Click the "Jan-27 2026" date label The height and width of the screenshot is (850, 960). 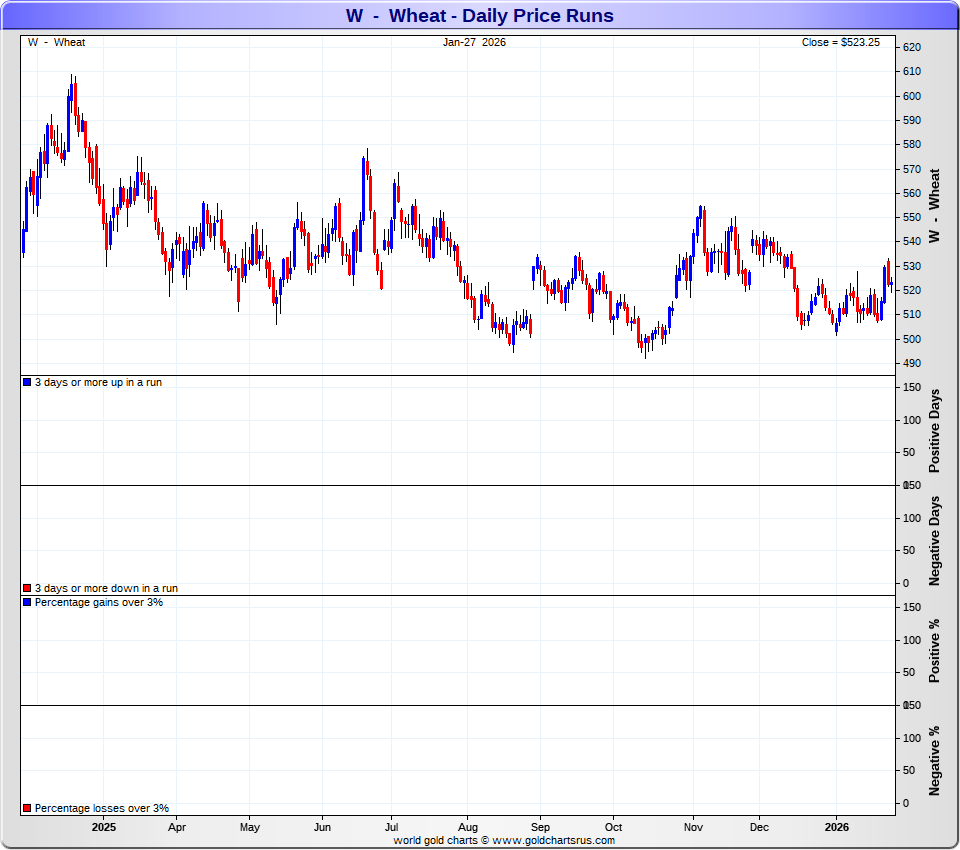point(475,42)
